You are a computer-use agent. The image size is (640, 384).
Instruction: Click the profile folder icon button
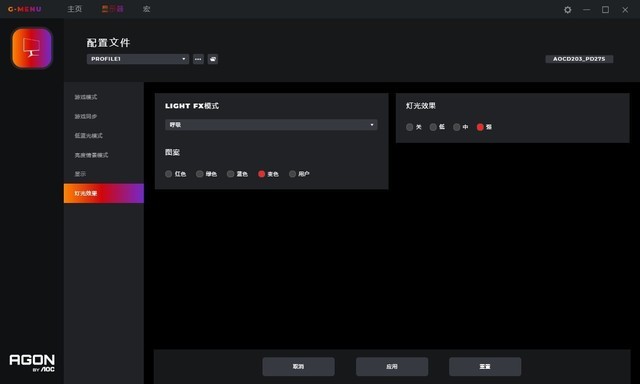(x=213, y=59)
